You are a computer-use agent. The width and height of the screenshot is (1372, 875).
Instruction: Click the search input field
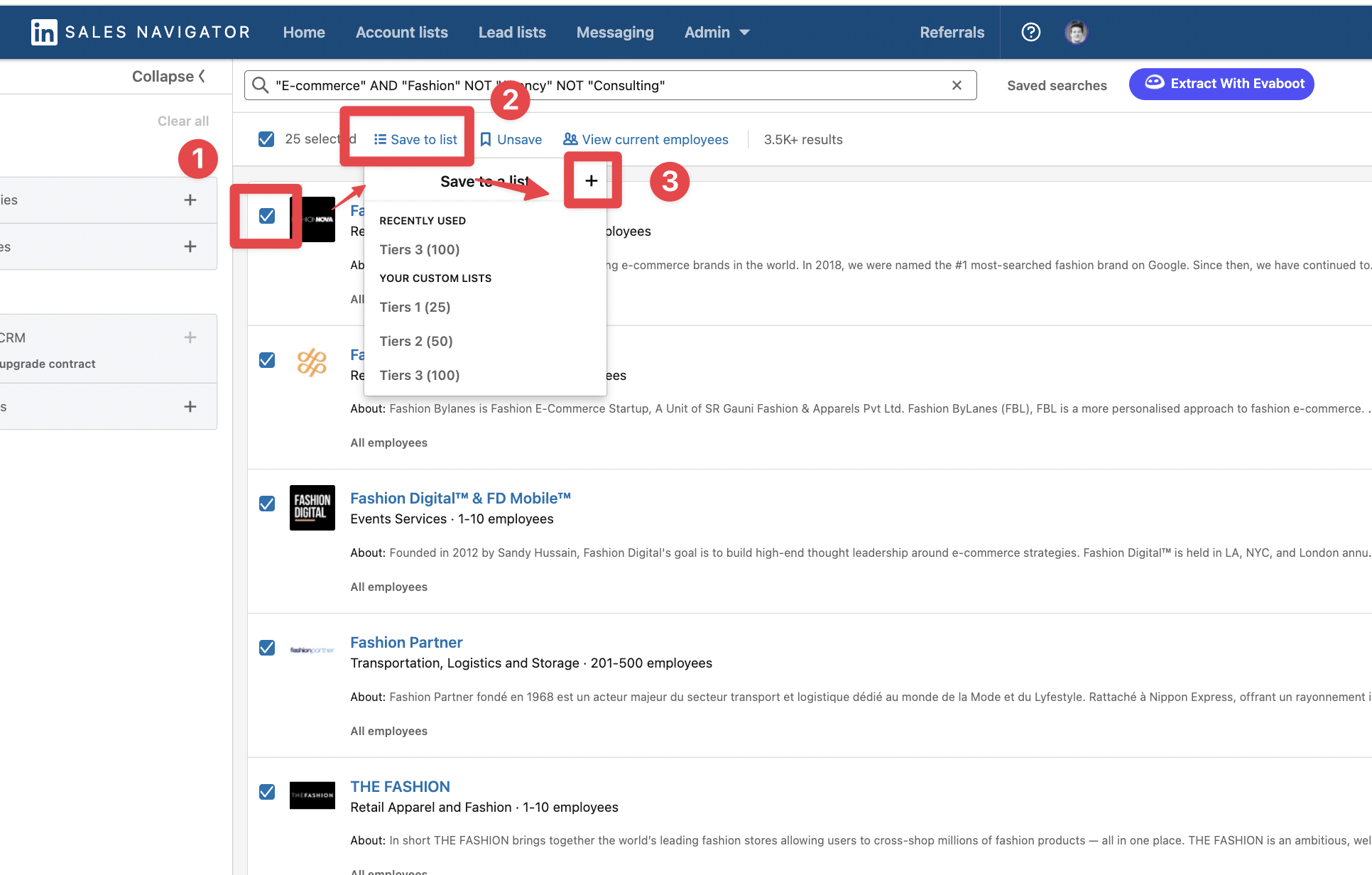(x=609, y=84)
